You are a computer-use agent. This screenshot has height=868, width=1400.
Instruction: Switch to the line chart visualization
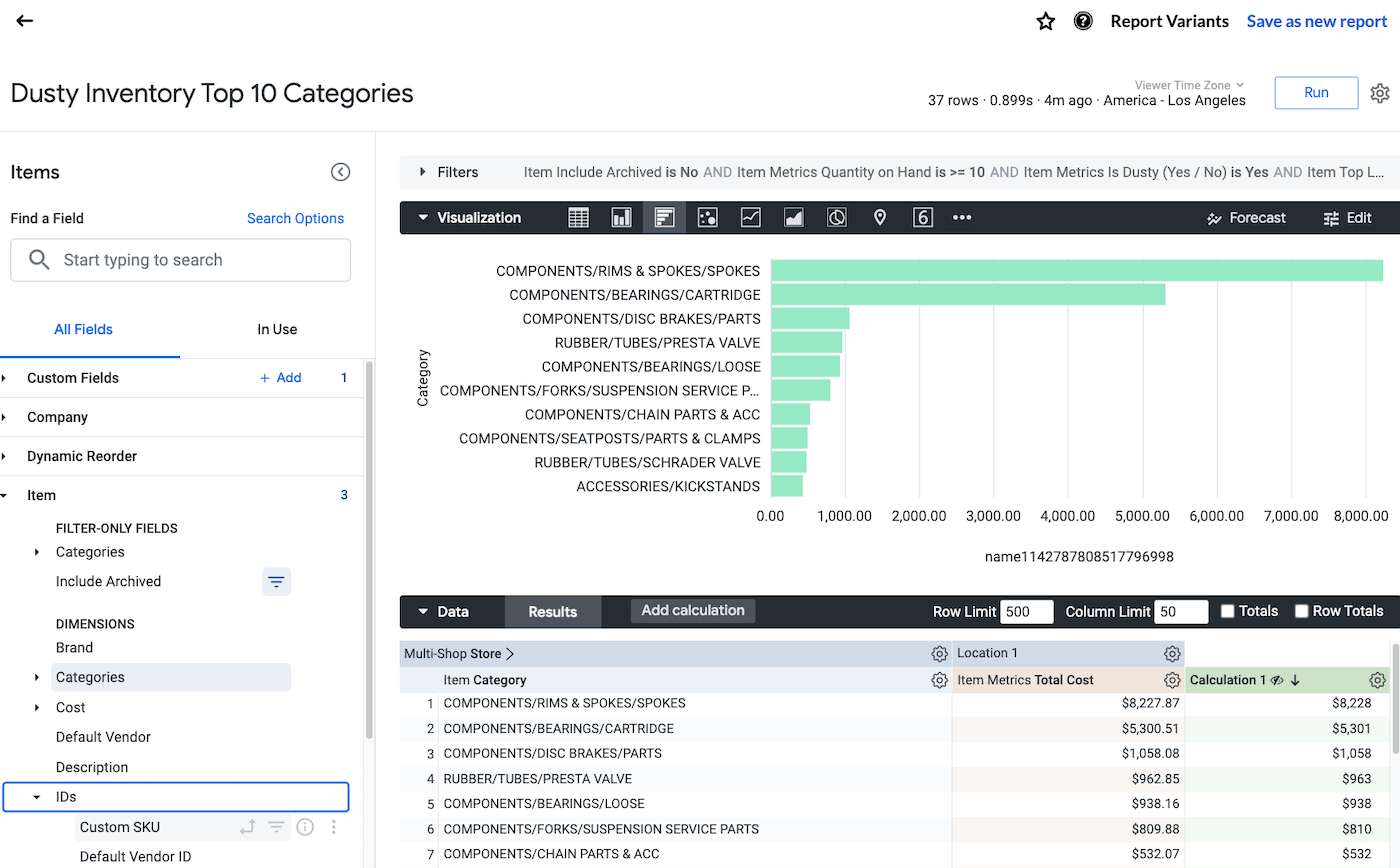[750, 217]
